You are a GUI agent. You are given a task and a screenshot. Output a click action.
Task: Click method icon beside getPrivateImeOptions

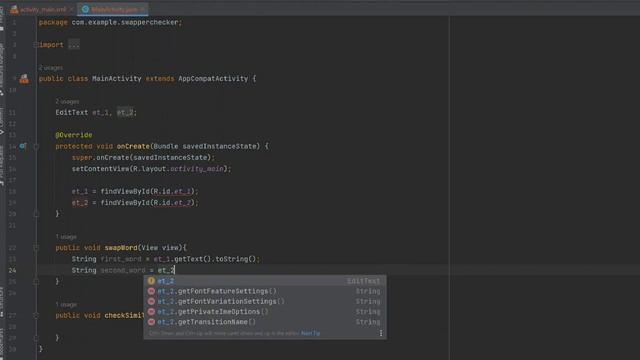(x=151, y=311)
